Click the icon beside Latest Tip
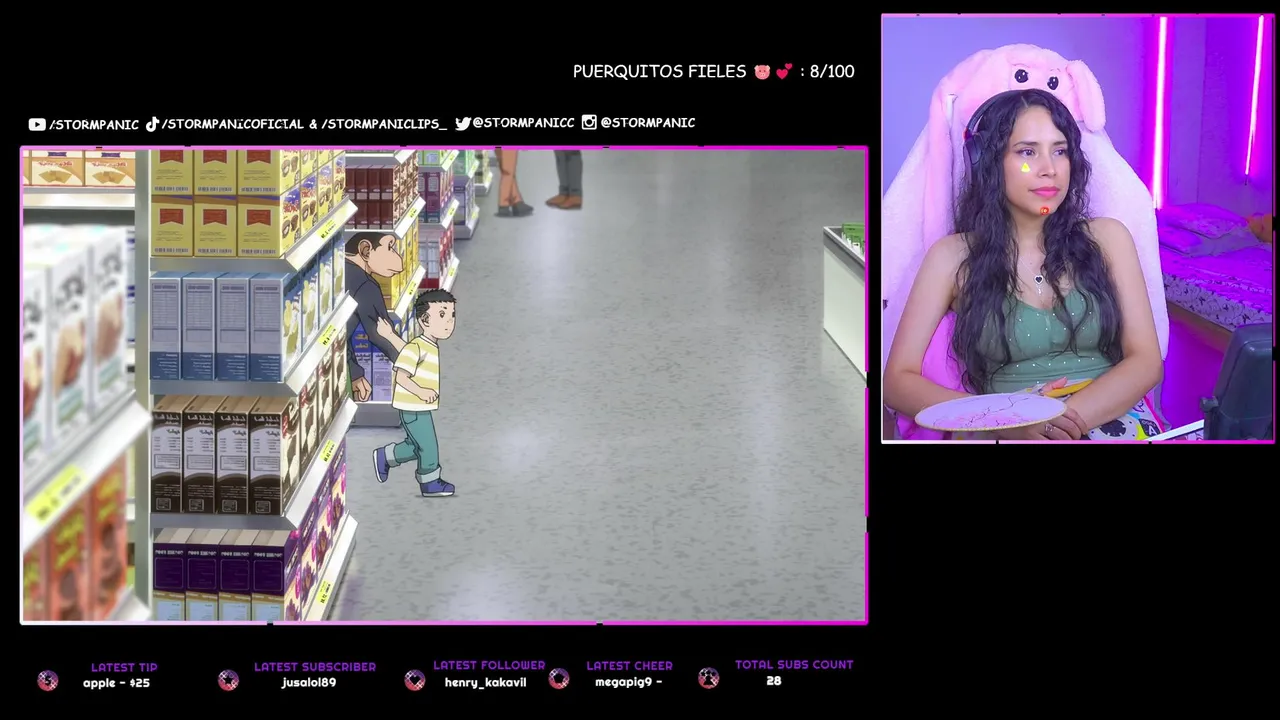 pos(48,681)
